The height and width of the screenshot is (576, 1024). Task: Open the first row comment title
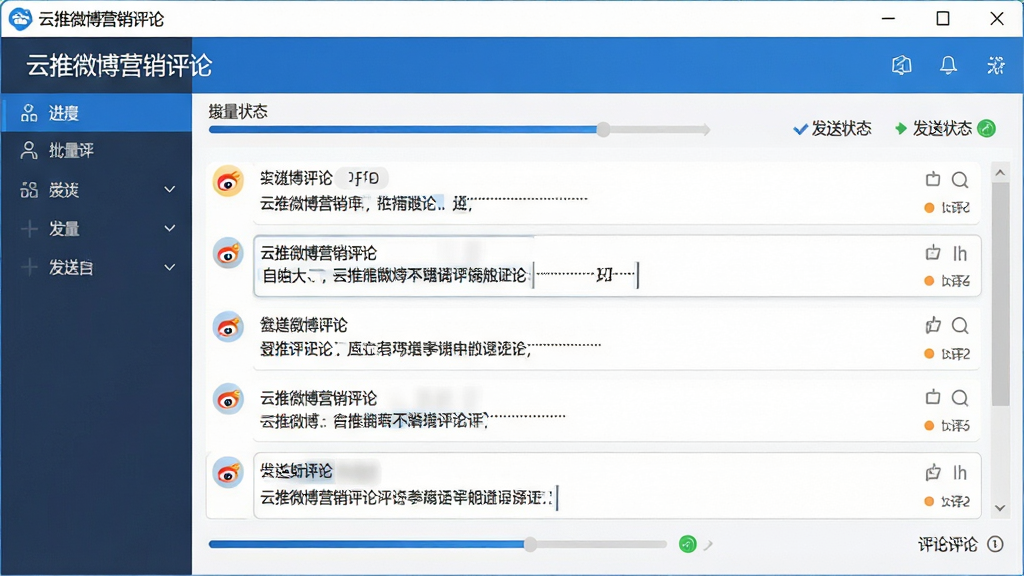[296, 178]
